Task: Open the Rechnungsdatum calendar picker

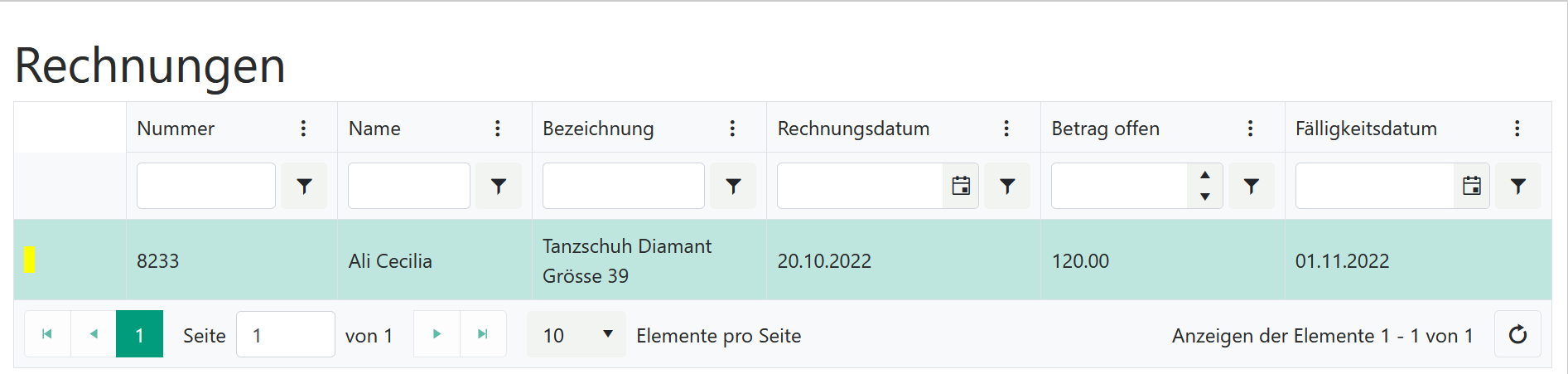Action: 961,186
